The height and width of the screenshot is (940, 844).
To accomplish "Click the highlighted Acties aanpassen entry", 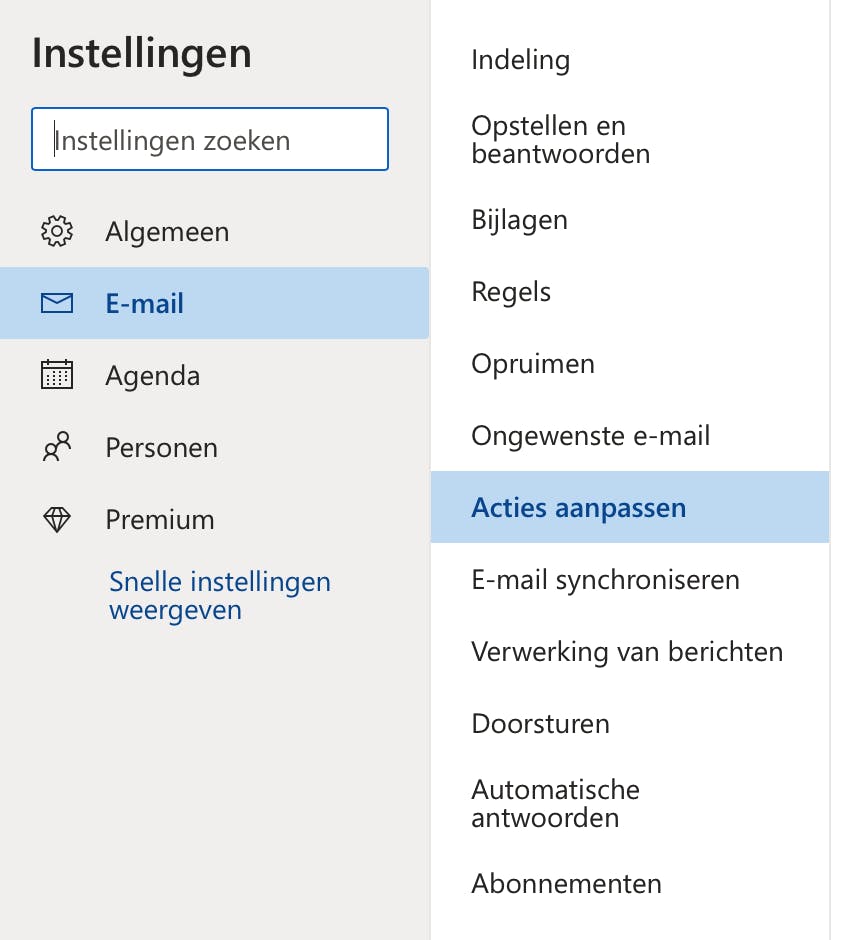I will tap(578, 507).
